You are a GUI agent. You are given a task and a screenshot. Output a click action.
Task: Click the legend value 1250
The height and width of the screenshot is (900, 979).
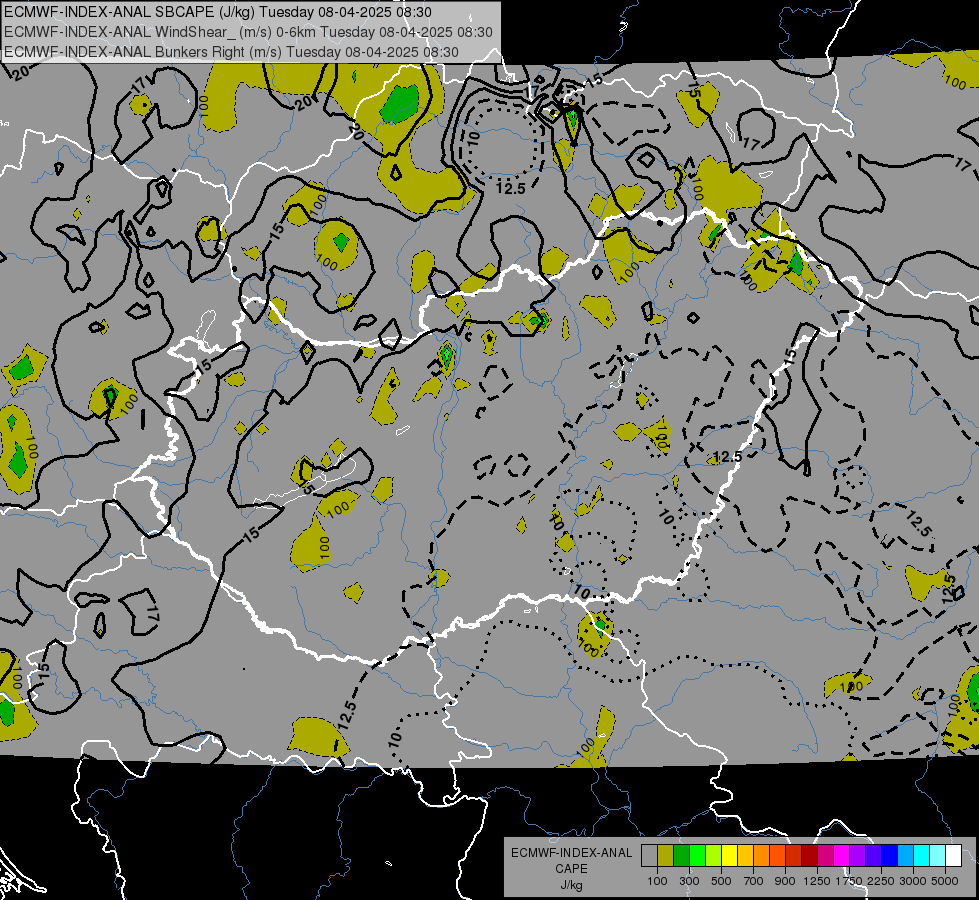[817, 881]
